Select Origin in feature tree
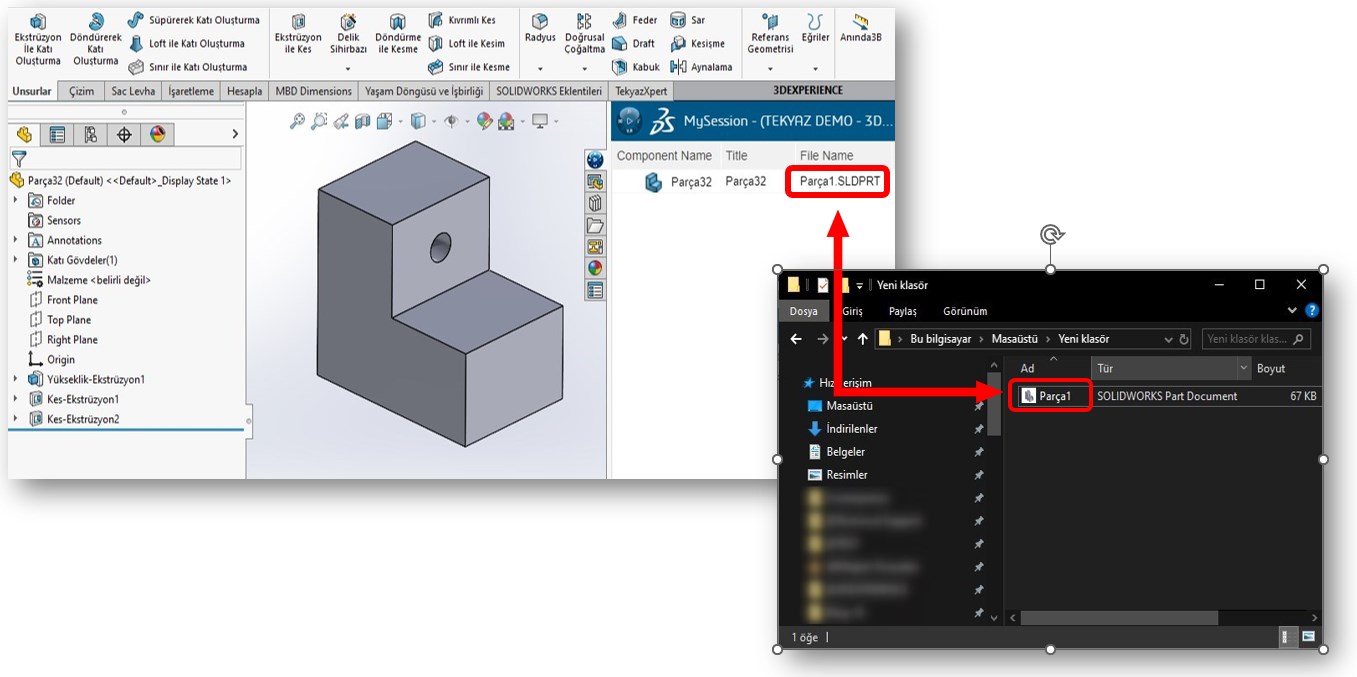 52,360
